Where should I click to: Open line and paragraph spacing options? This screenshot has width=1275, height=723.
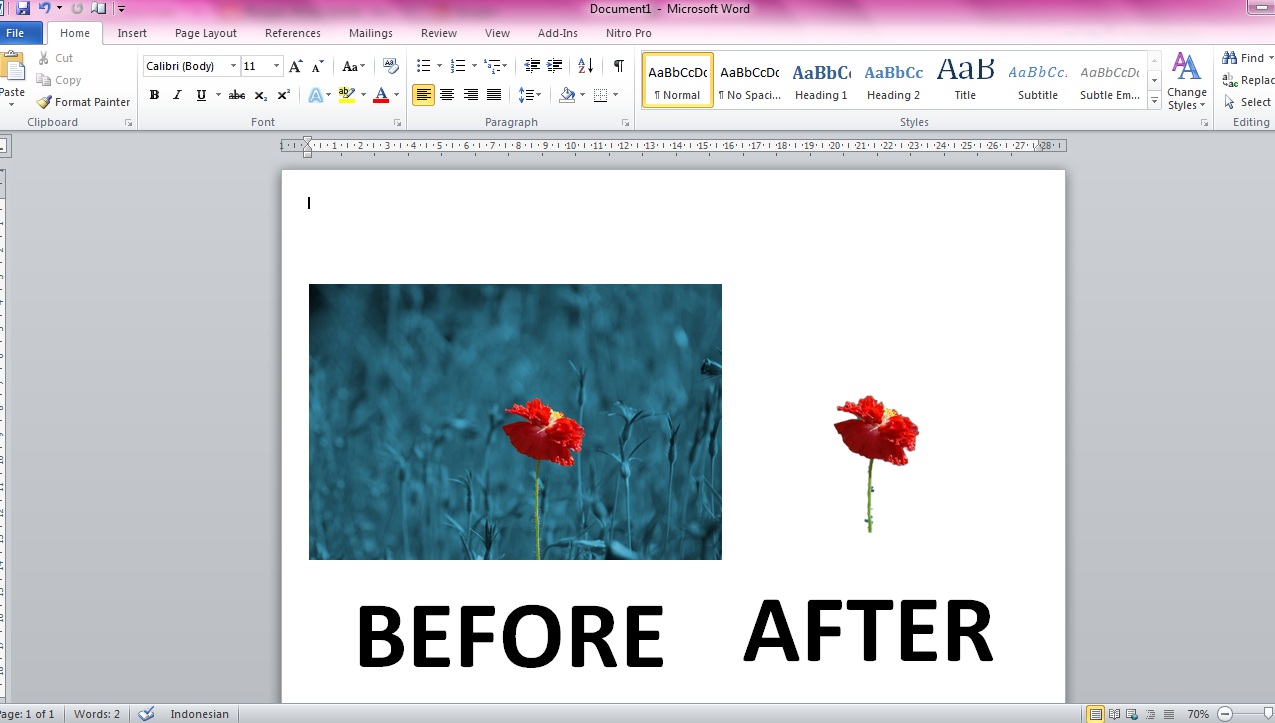[x=530, y=95]
